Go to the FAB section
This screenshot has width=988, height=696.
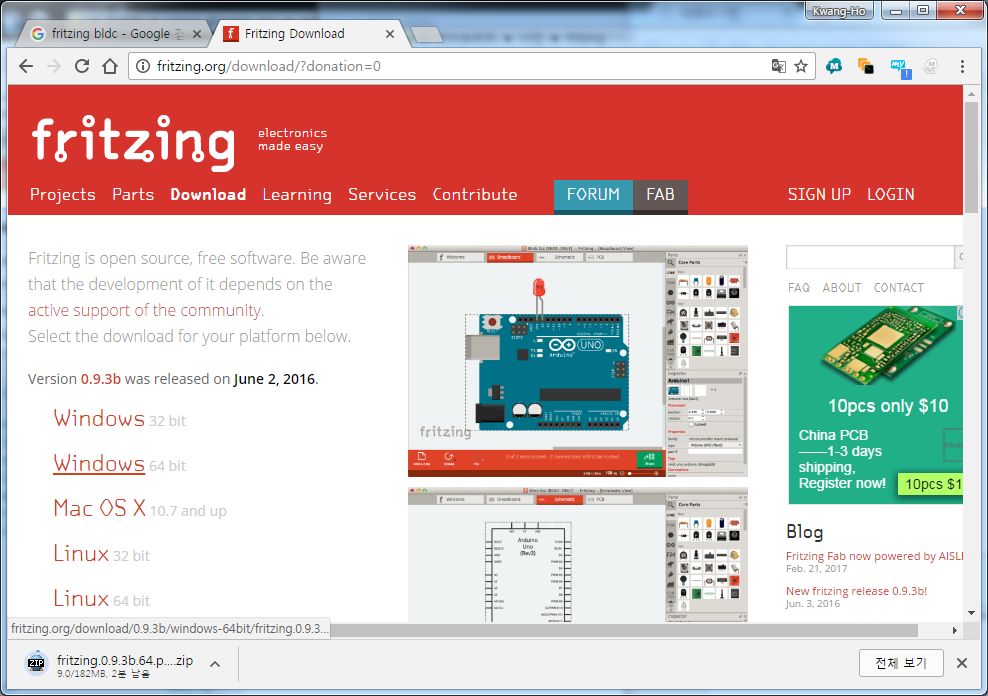[660, 197]
